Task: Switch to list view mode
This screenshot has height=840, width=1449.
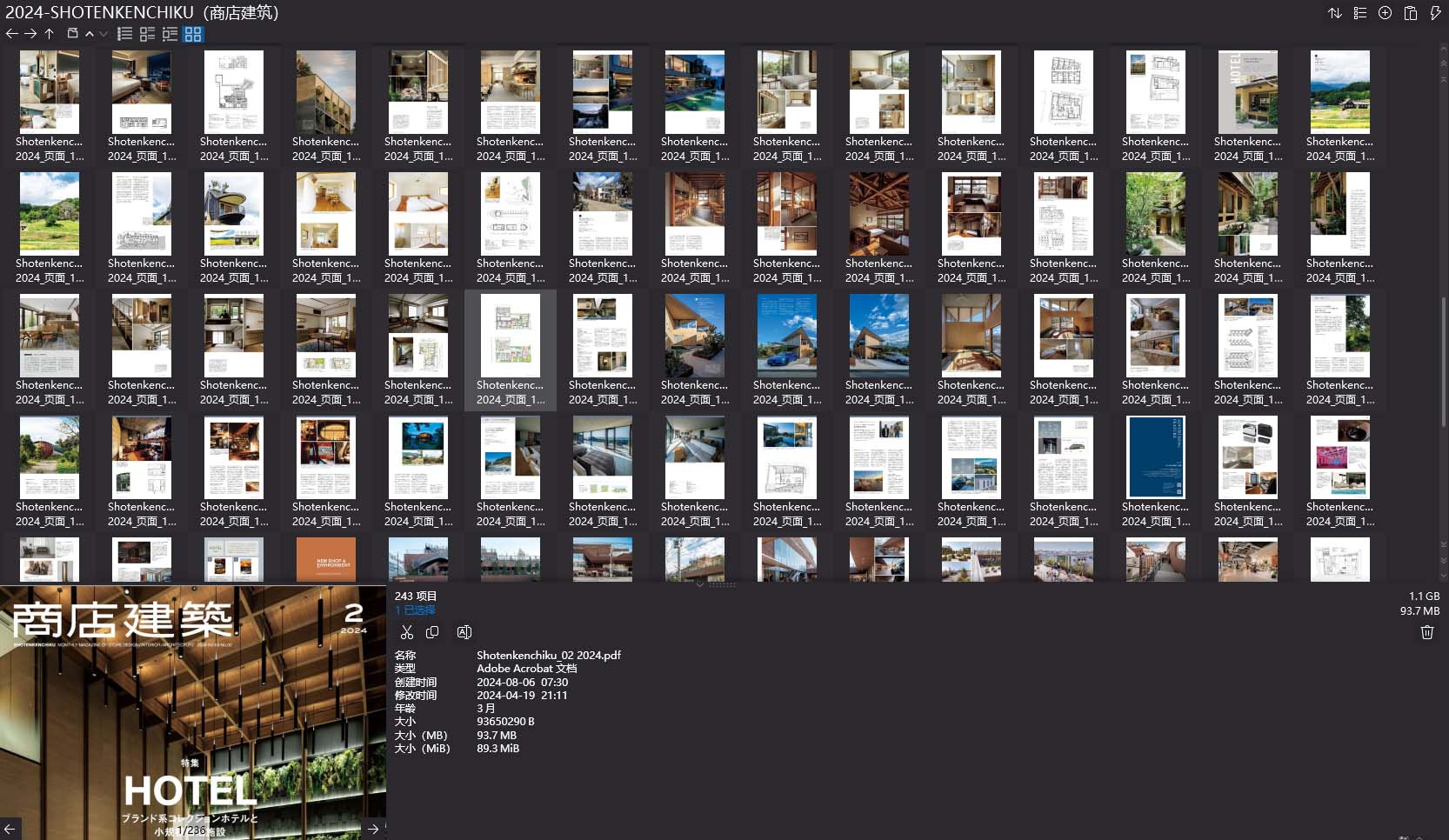Action: (124, 34)
